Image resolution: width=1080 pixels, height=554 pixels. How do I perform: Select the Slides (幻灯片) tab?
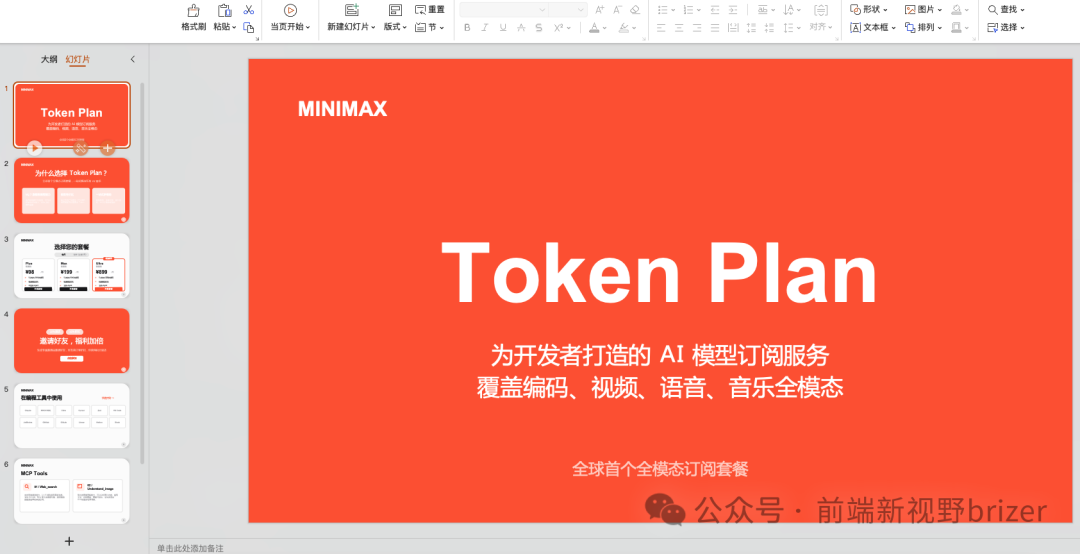click(x=78, y=60)
